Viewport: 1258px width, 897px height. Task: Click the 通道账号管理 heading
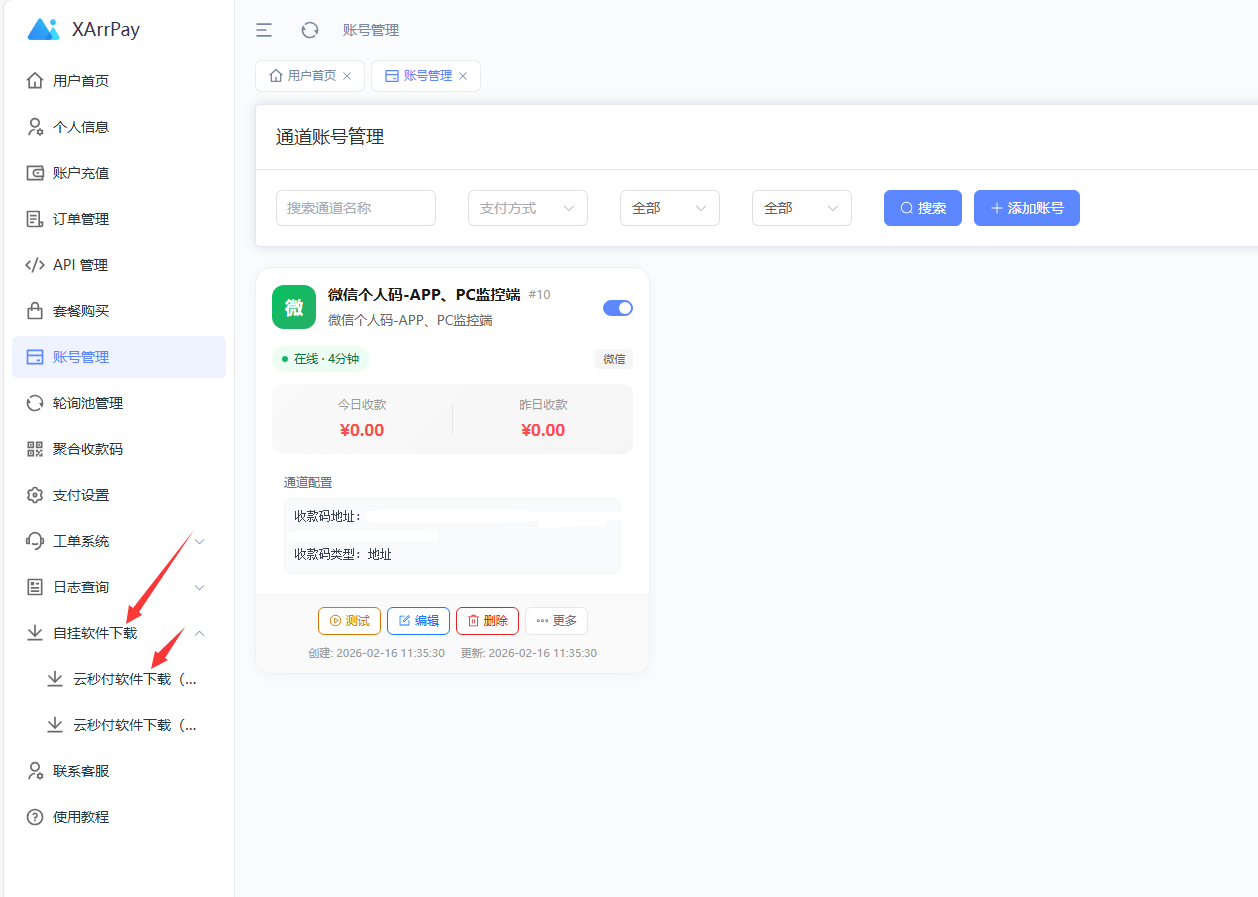pyautogui.click(x=330, y=137)
